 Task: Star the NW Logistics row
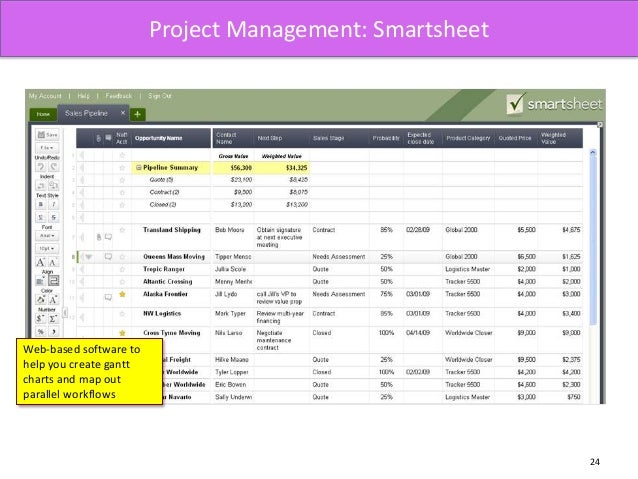tap(122, 314)
